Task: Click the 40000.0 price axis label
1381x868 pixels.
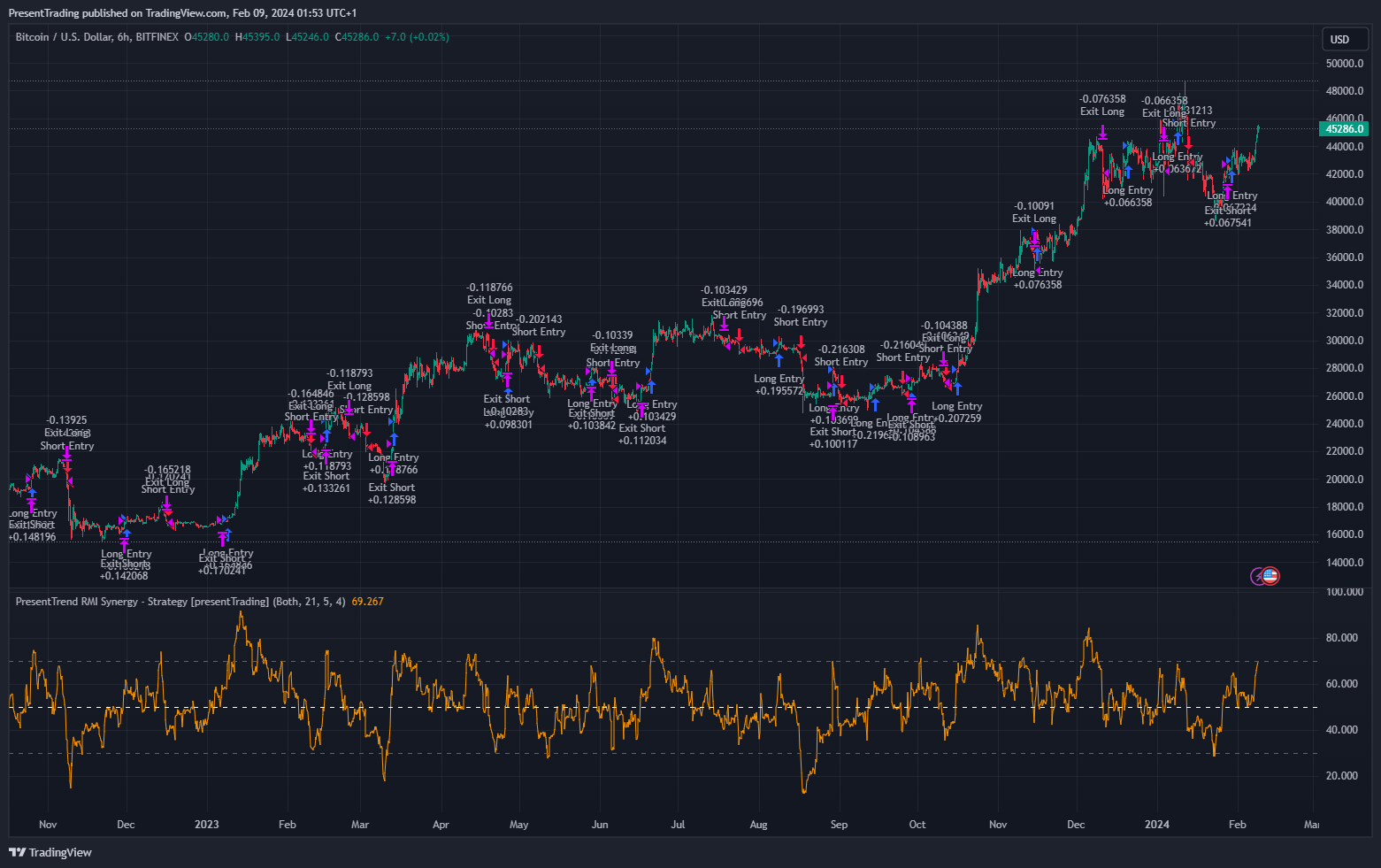Action: 1344,202
